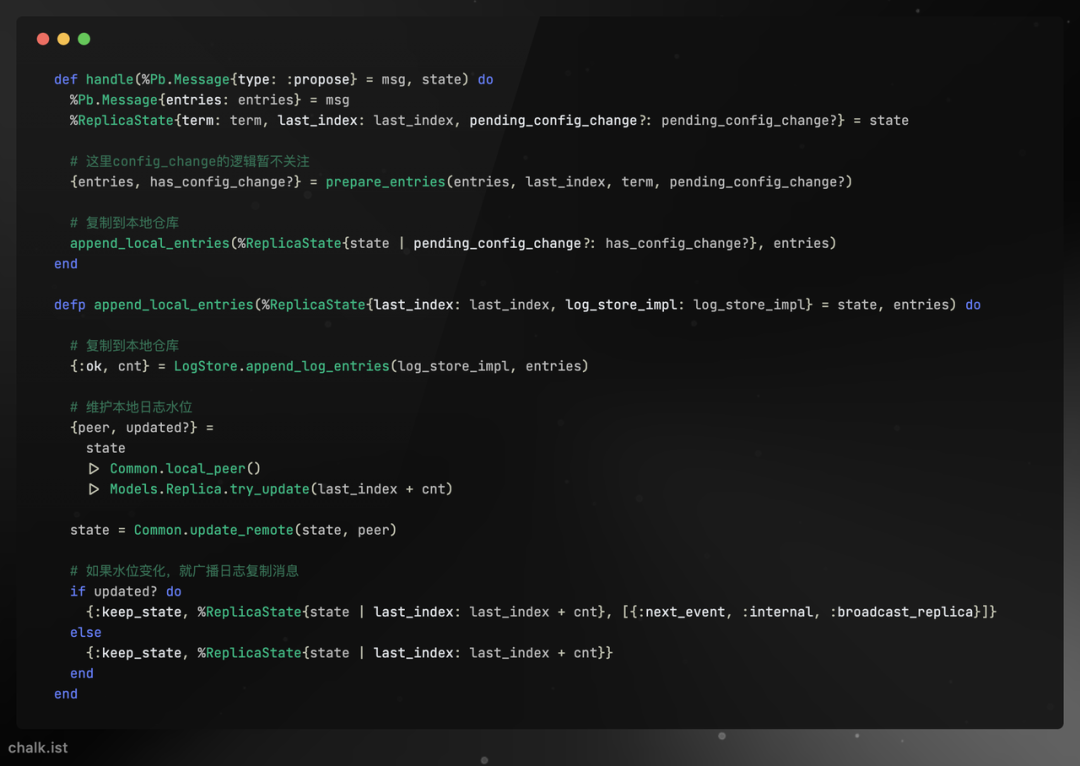
Task: Click the "log_store_impl:" key in defp line
Action: click(x=625, y=305)
